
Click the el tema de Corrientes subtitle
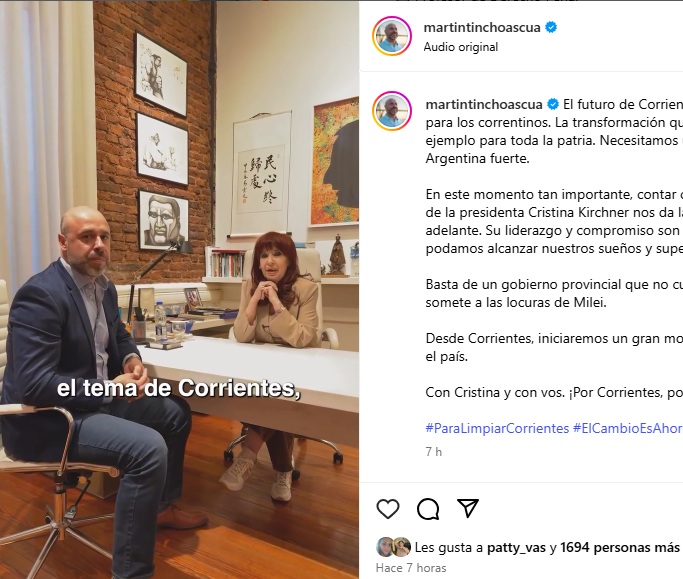179,388
